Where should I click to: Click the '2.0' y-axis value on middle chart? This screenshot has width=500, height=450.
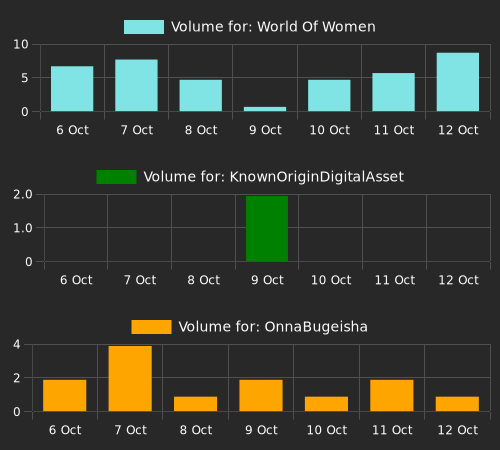click(x=23, y=194)
